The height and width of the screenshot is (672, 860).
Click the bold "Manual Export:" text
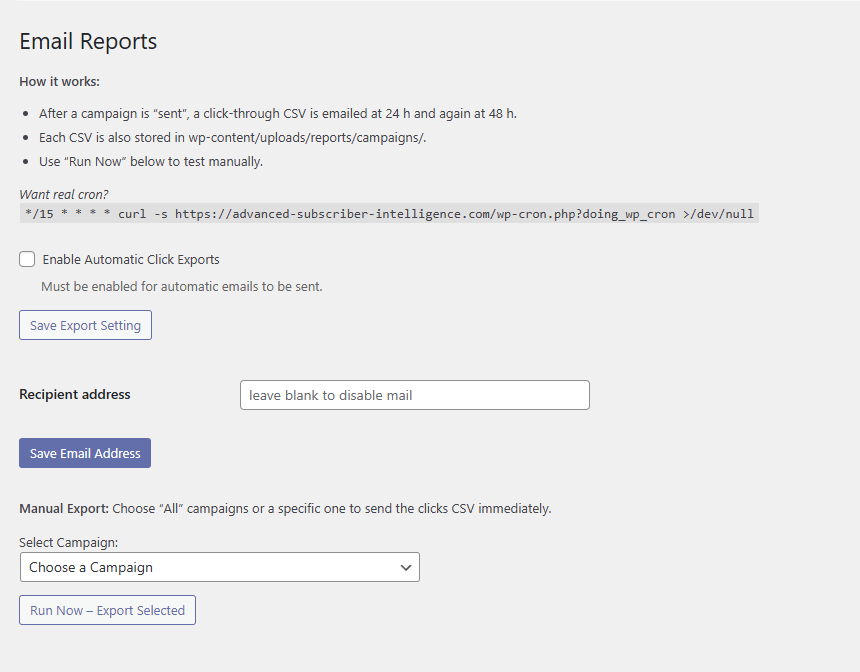tap(64, 508)
